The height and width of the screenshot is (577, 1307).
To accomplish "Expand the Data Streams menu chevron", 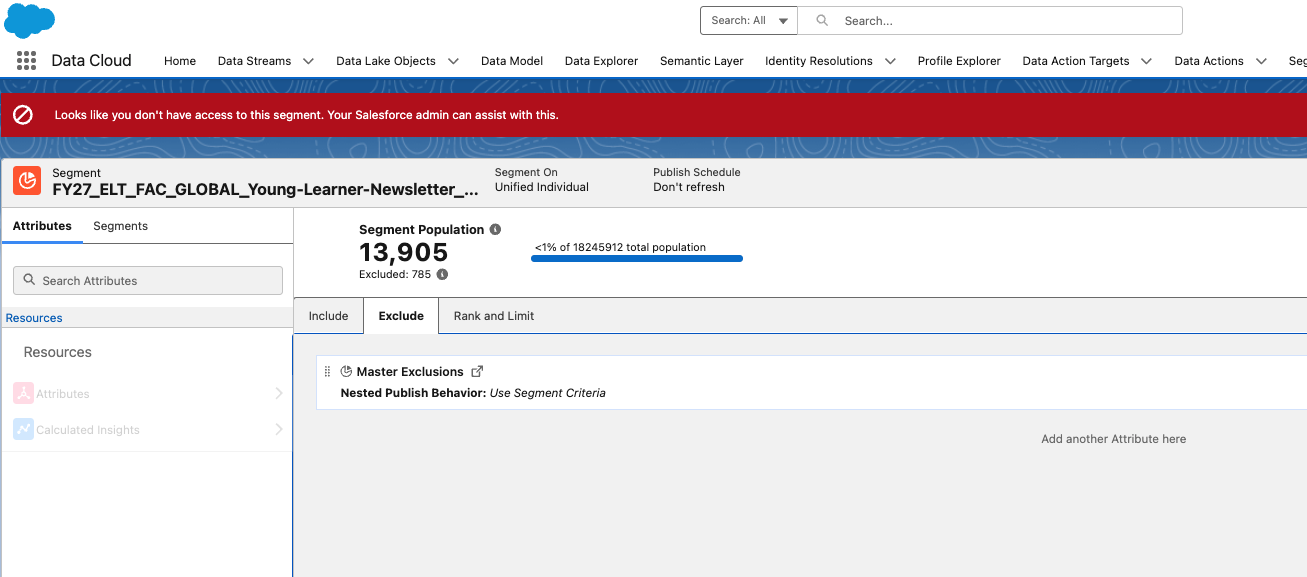I will [308, 61].
